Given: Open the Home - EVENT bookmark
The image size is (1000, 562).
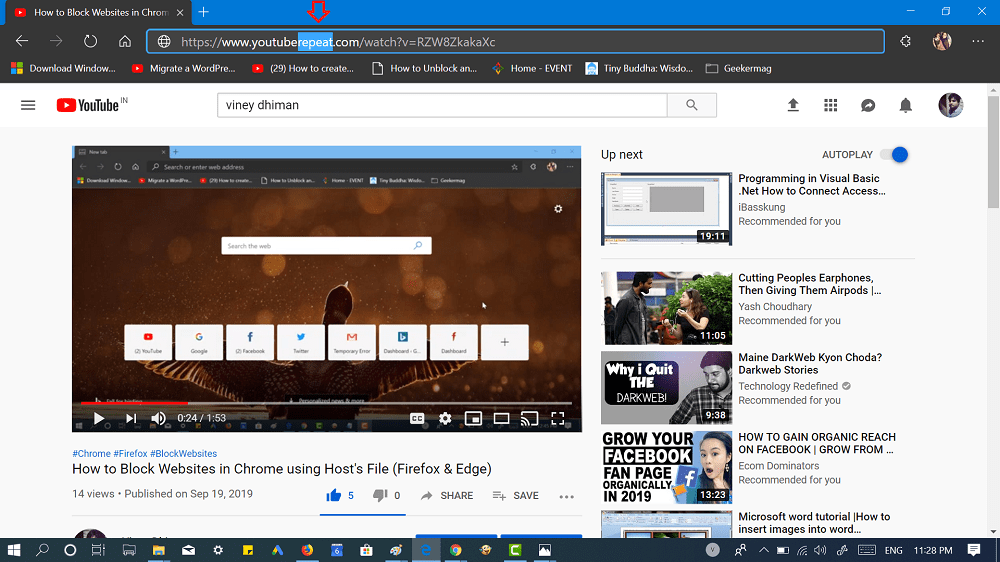Looking at the screenshot, I should pos(533,68).
